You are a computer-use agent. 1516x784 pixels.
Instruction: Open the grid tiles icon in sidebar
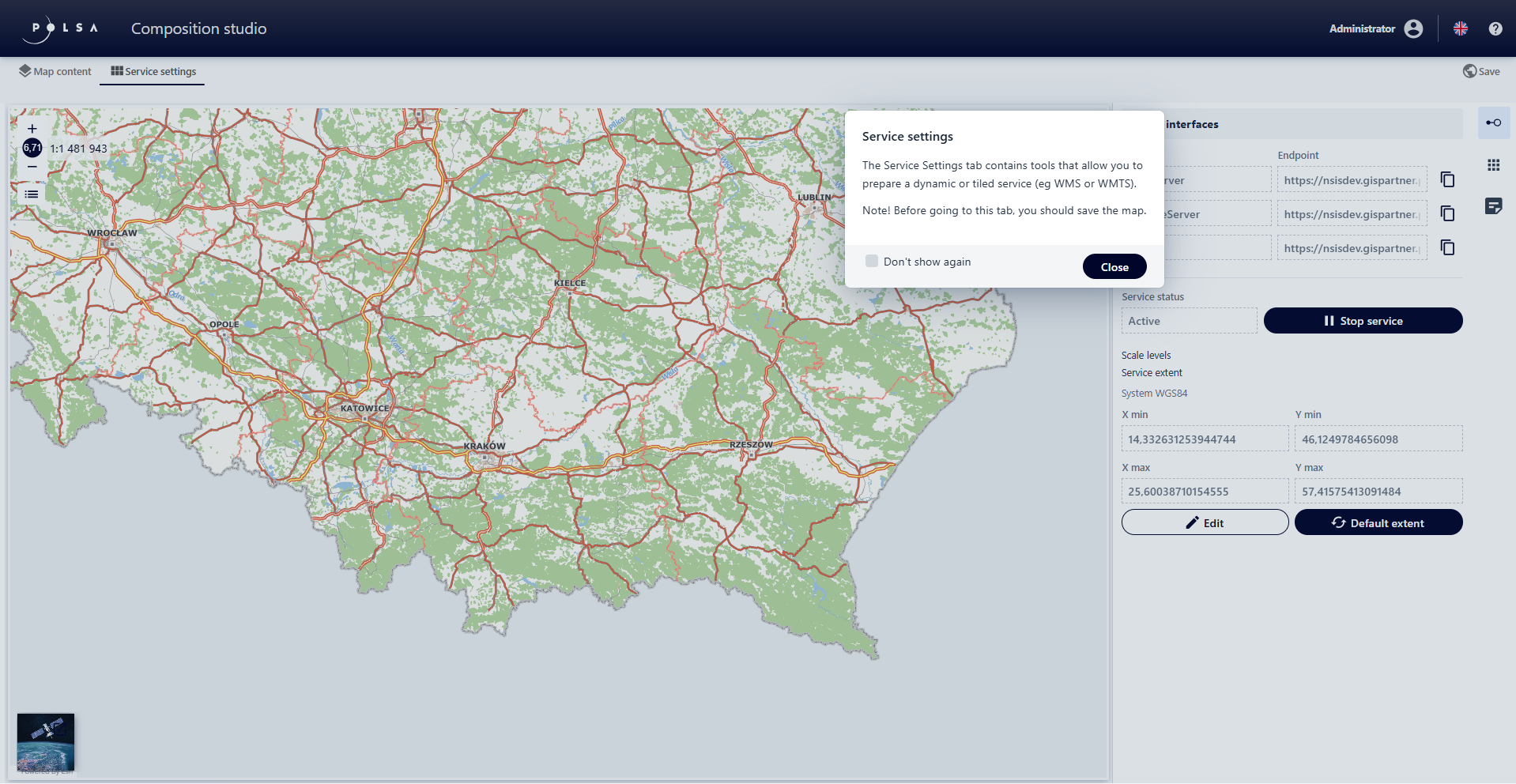pos(1493,165)
